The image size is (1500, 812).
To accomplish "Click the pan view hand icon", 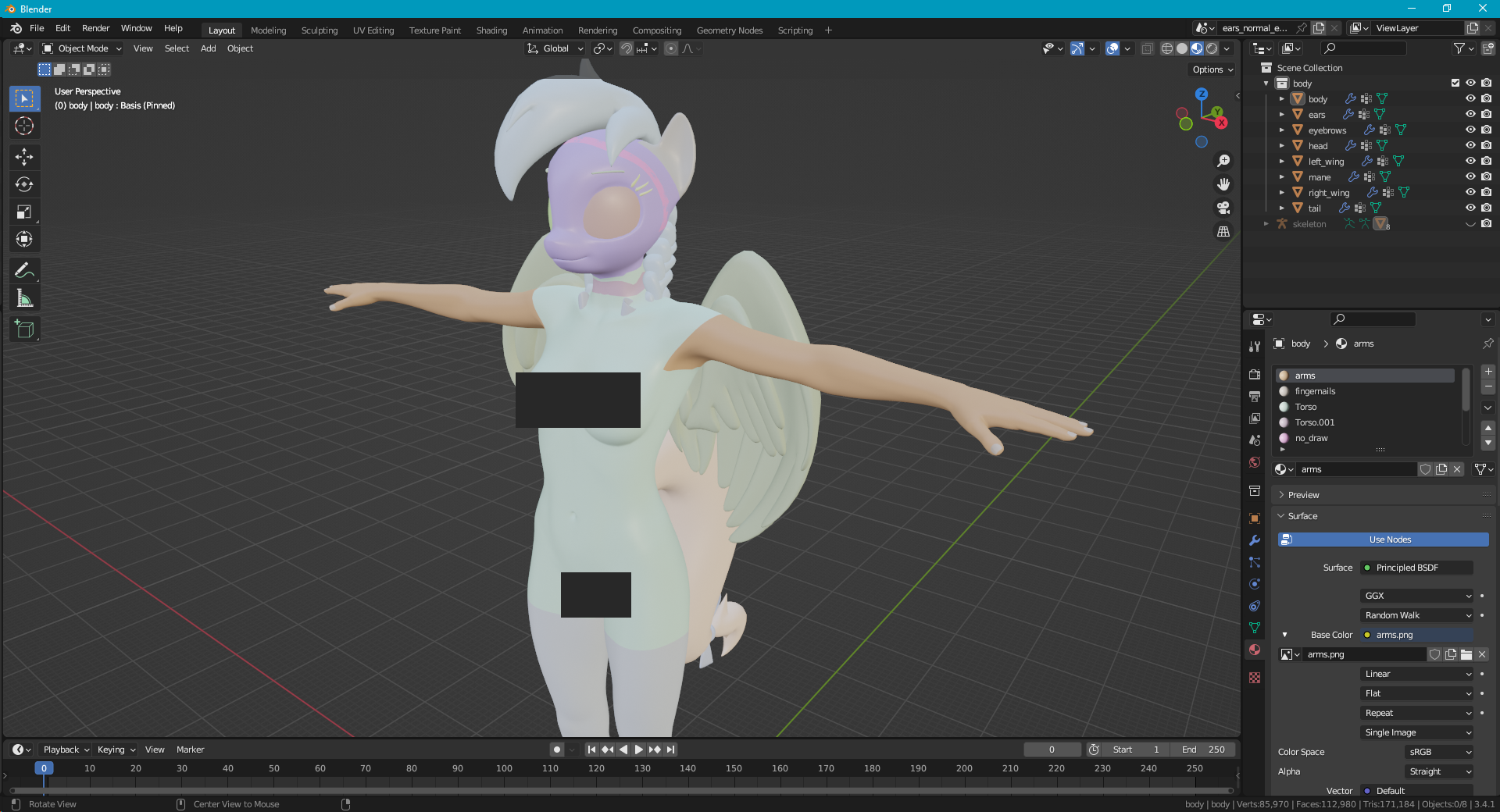I will [1223, 184].
